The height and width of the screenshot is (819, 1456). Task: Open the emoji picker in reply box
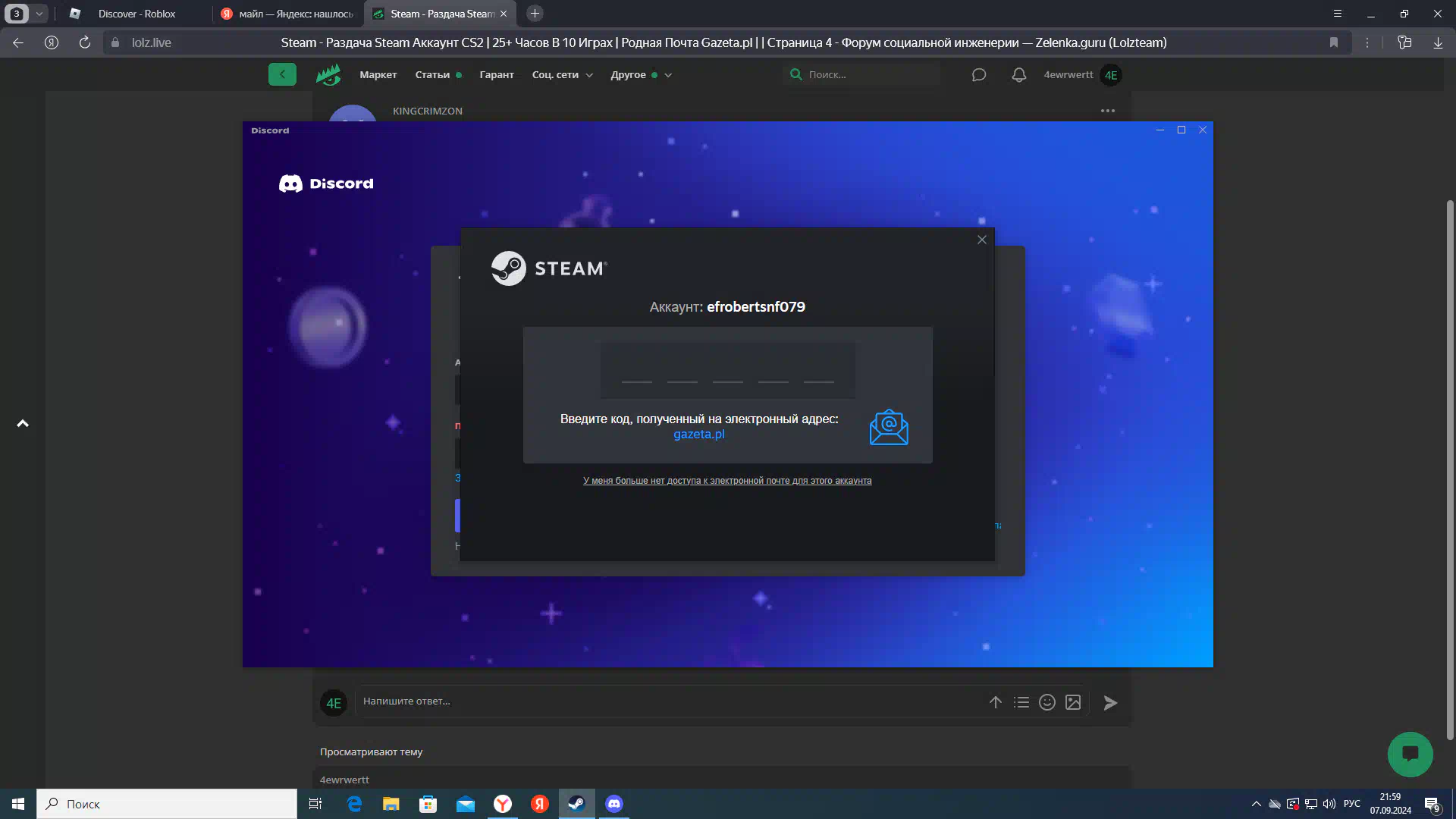[x=1047, y=702]
